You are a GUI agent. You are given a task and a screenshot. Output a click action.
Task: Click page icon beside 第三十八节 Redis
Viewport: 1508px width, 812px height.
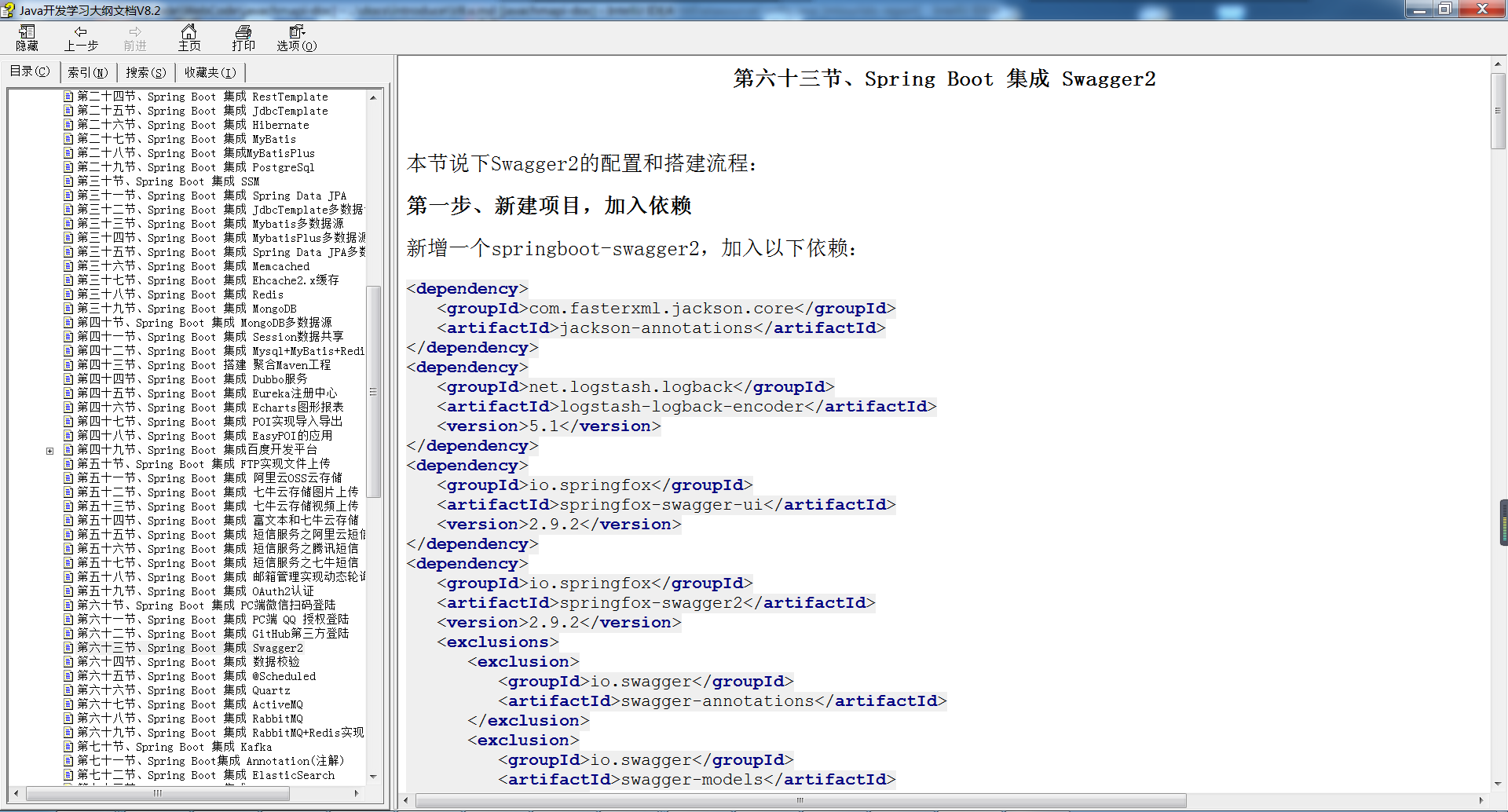(x=69, y=294)
